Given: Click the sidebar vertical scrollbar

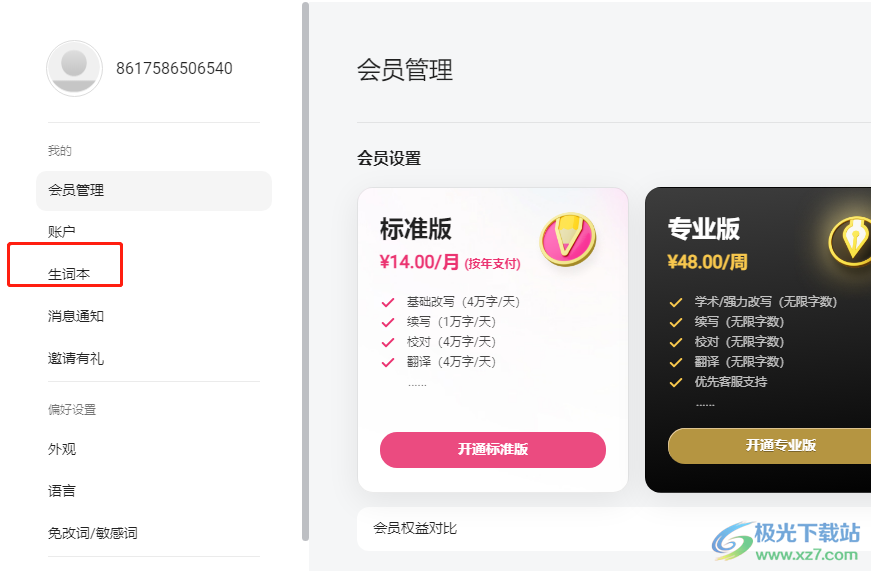Looking at the screenshot, I should click(305, 271).
